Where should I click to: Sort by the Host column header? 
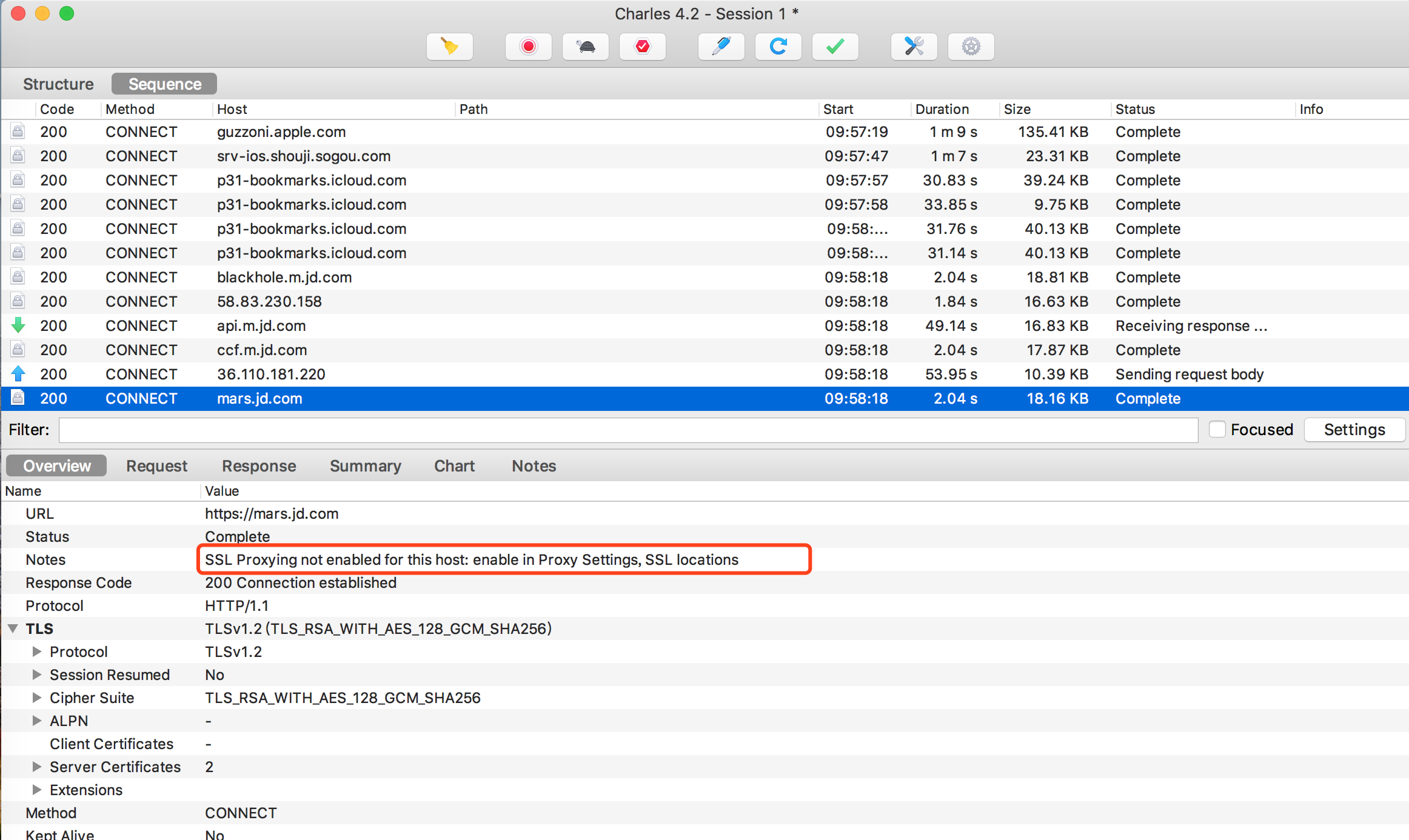[x=333, y=109]
